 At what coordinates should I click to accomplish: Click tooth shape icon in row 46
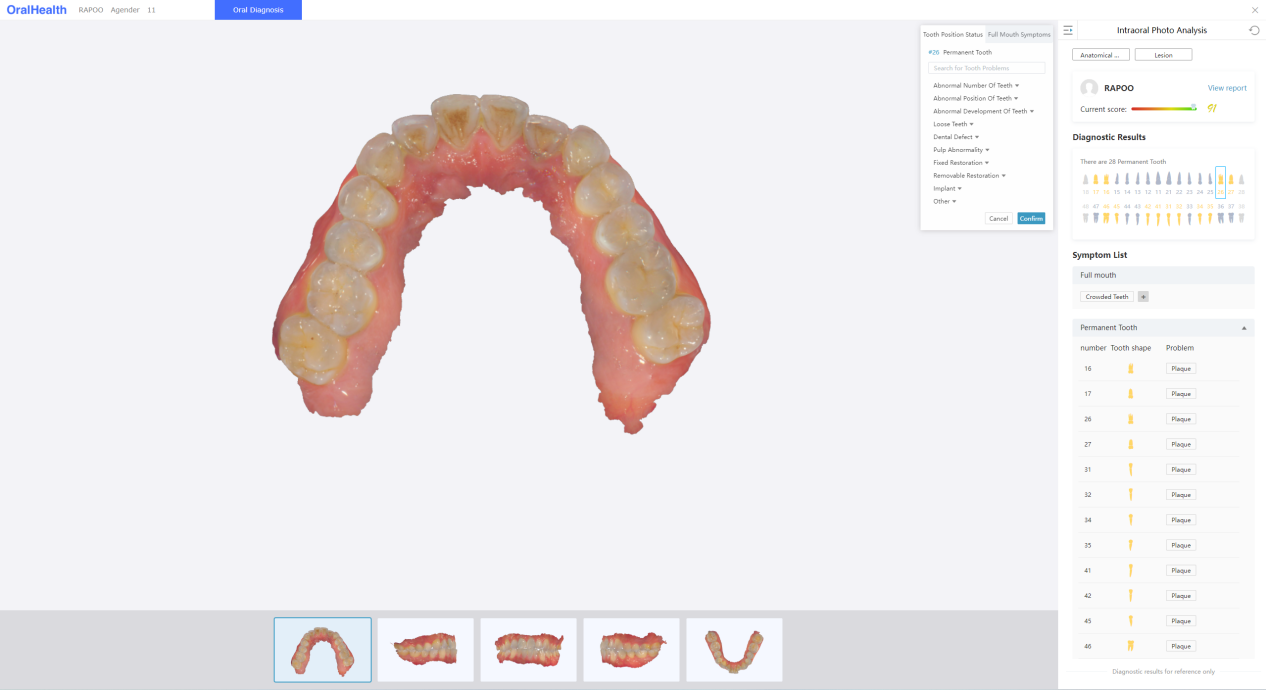pos(1131,646)
